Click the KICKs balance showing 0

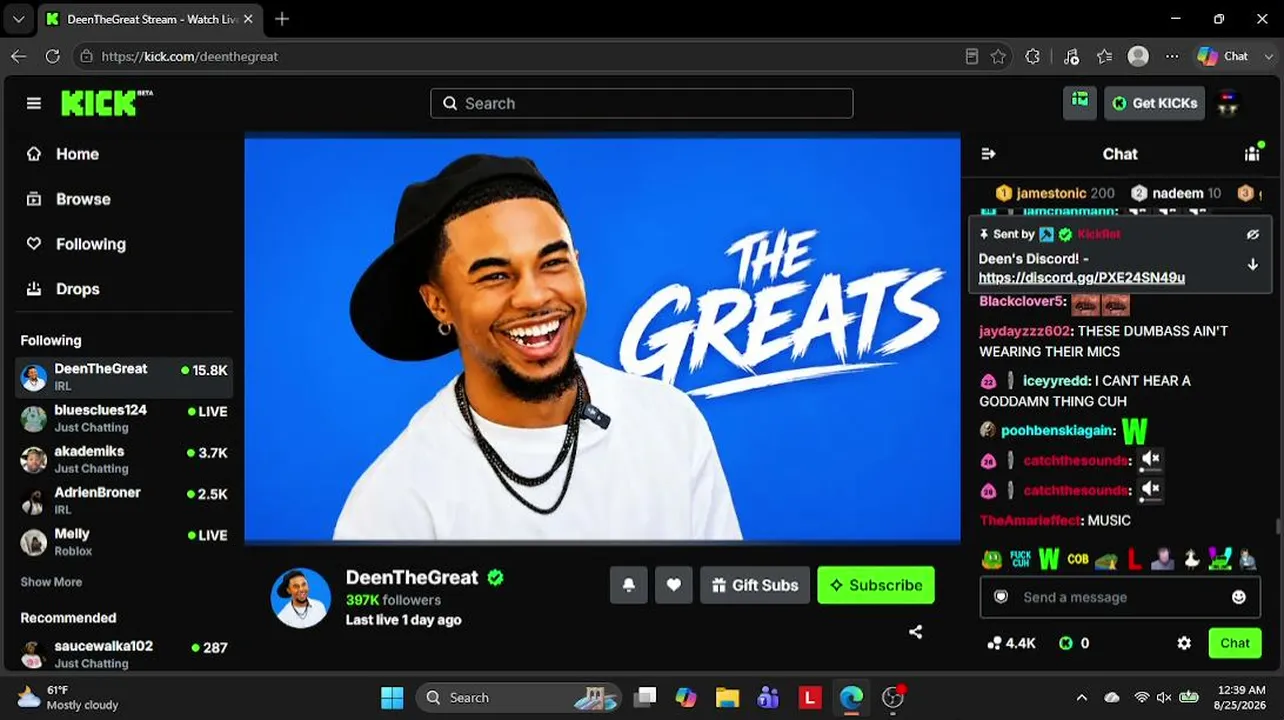[1074, 643]
